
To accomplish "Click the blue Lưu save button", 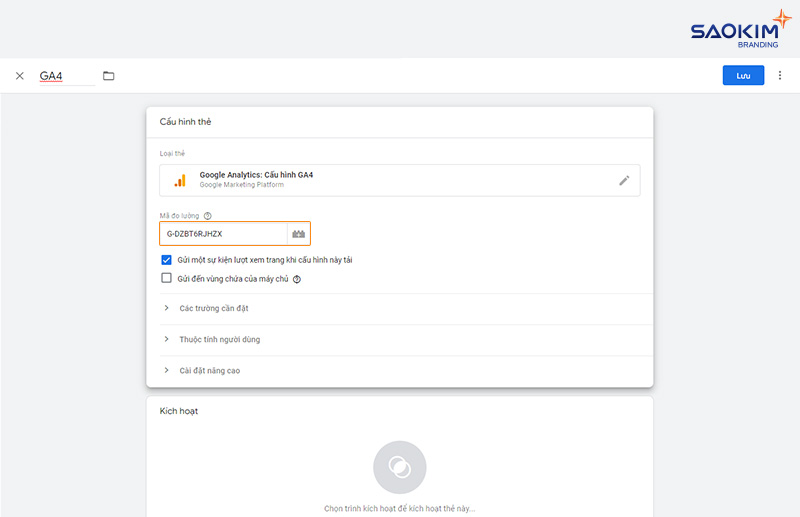I will pyautogui.click(x=743, y=76).
